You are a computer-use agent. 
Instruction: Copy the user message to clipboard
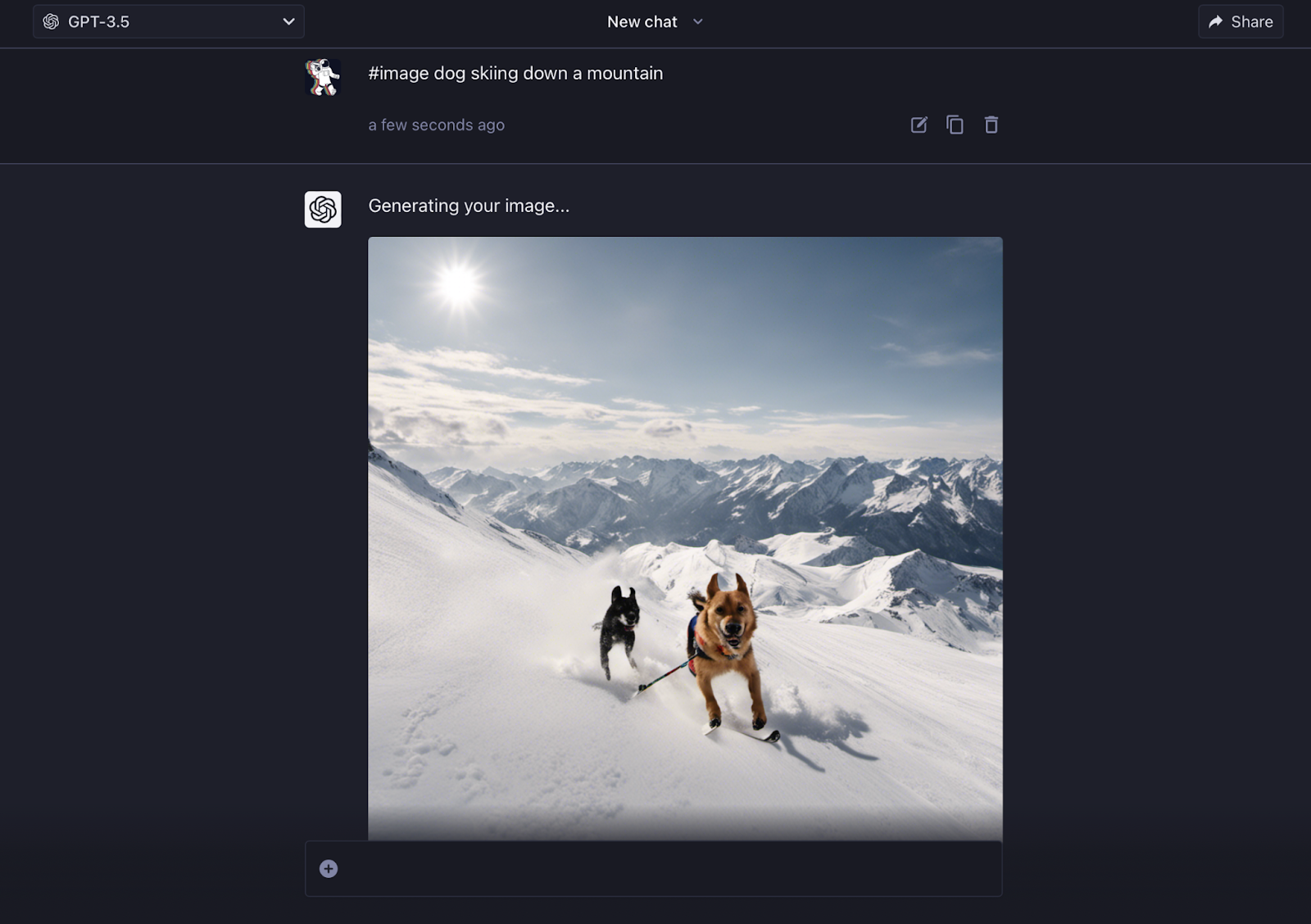[955, 125]
